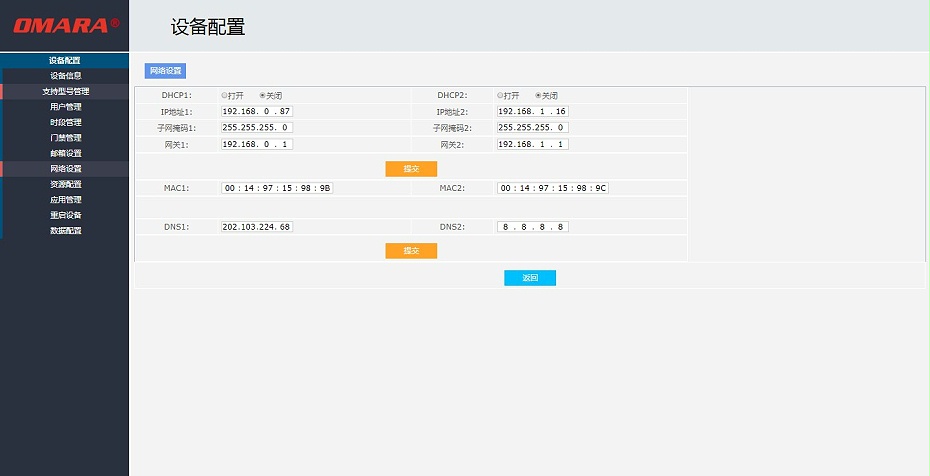Viewport: 930px width, 476px height.
Task: Select DHCP1 关闭 radio option
Action: 262,95
